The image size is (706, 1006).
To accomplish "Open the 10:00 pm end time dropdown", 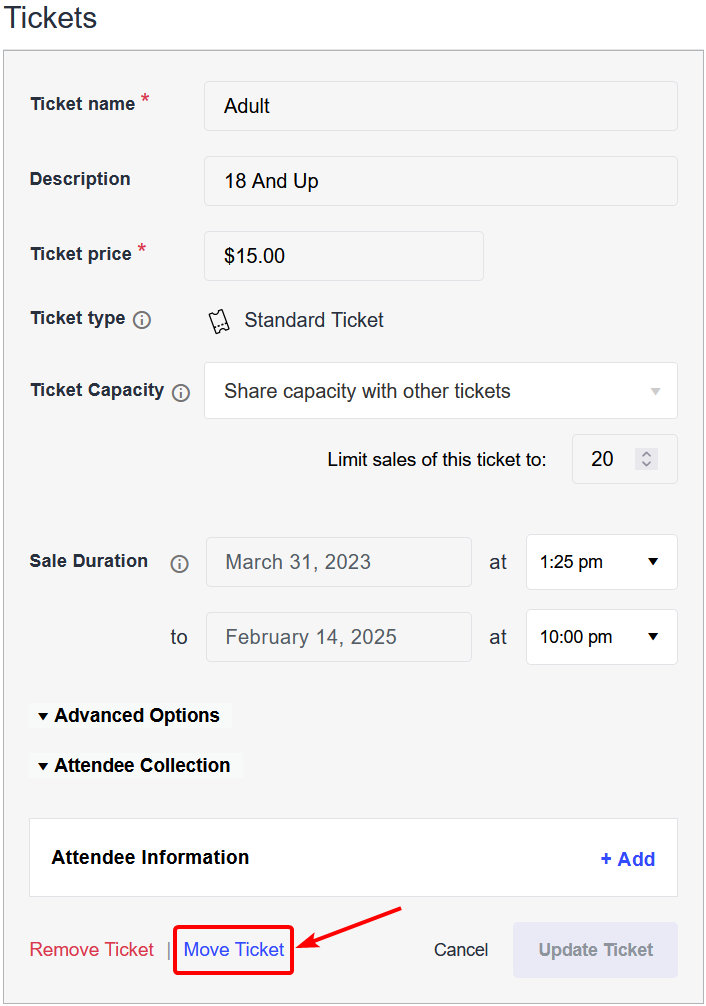I will (601, 637).
